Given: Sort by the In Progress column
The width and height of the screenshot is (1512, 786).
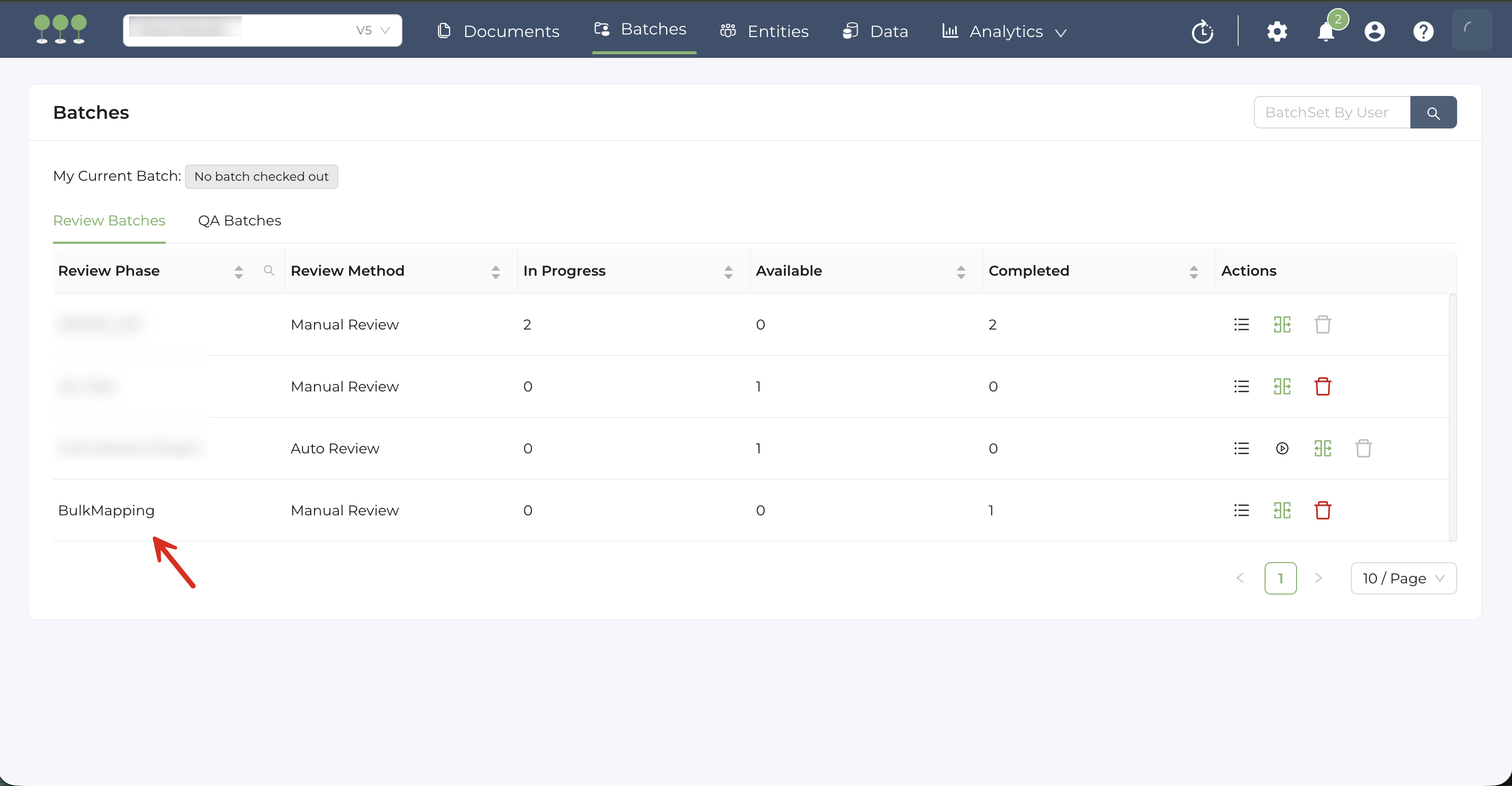Looking at the screenshot, I should pyautogui.click(x=728, y=272).
